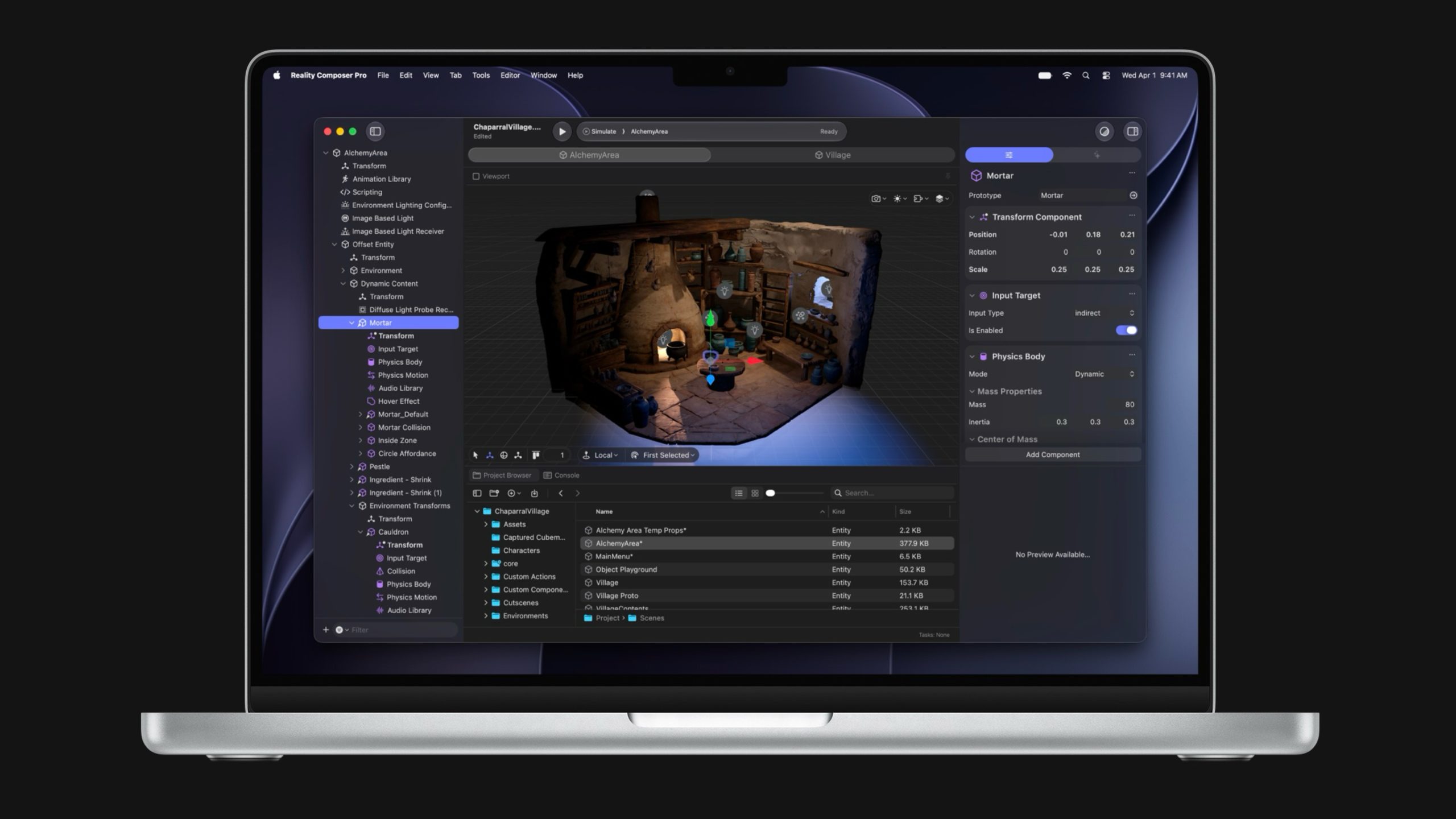Expand the Pestle tree node
The height and width of the screenshot is (819, 1456).
click(x=351, y=467)
